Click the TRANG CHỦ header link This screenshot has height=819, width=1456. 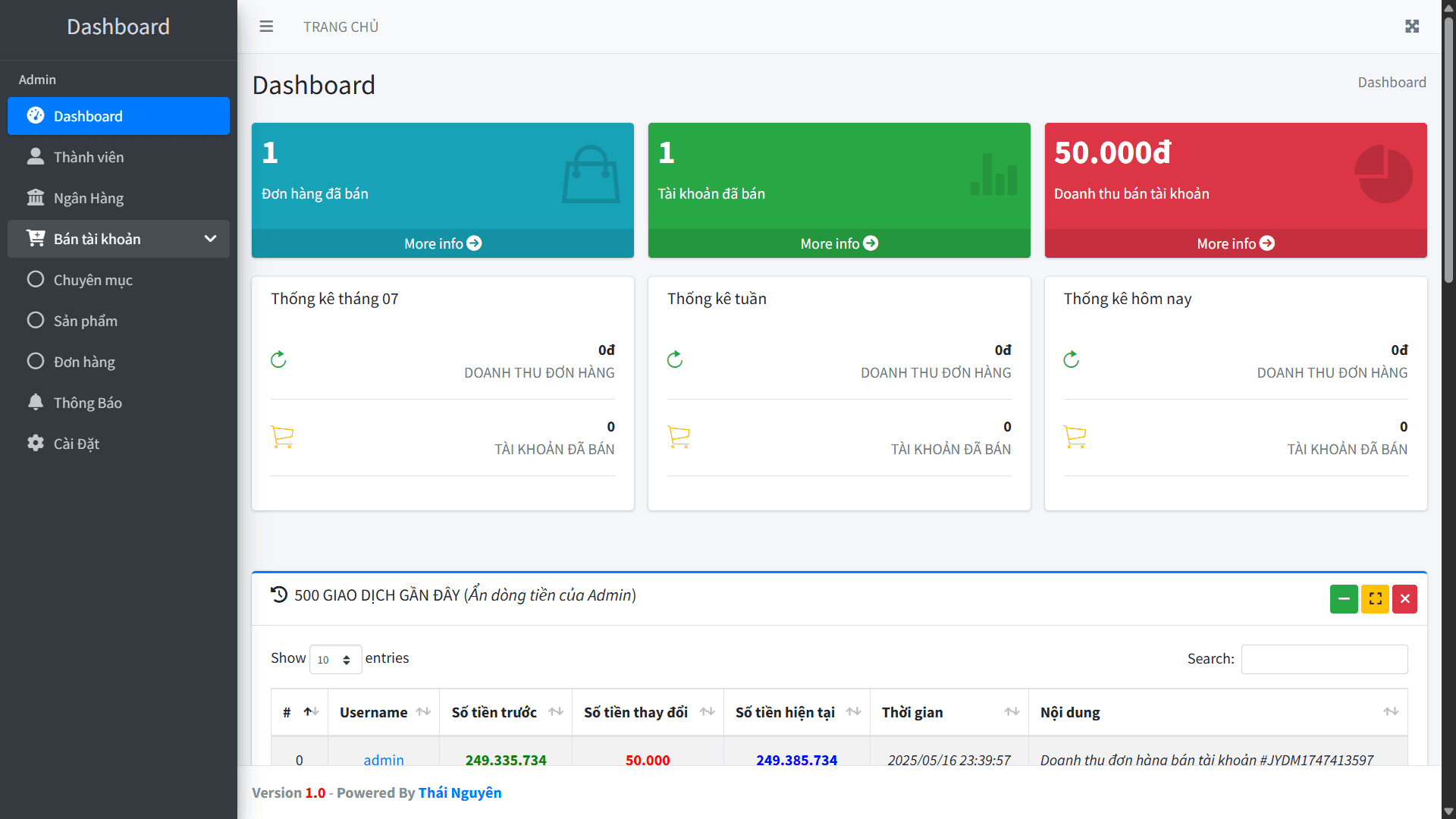point(340,27)
